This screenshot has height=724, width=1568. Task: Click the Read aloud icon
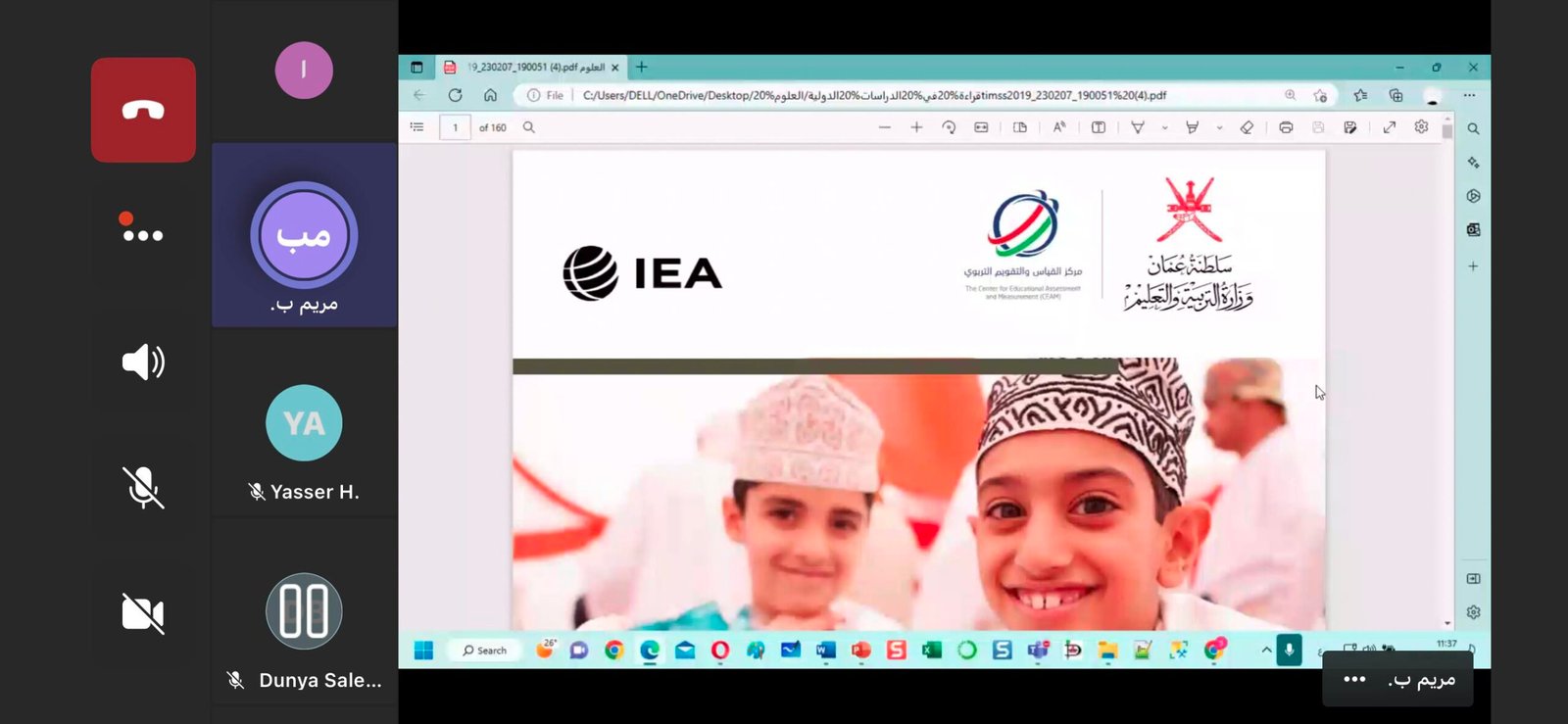(1059, 127)
